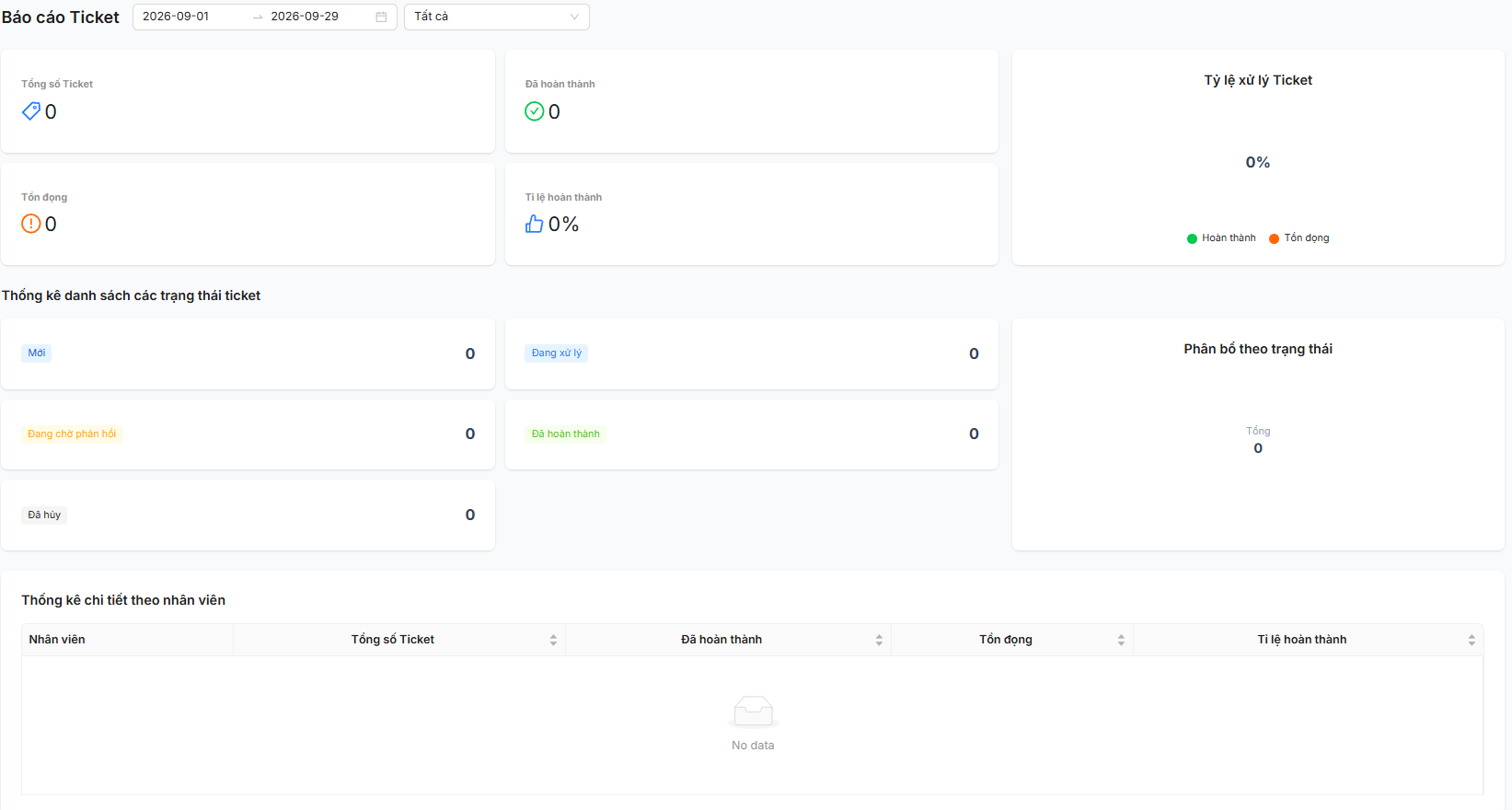Image resolution: width=1512 pixels, height=810 pixels.
Task: Click the tag icon under Tổng số Ticket
Action: (31, 111)
